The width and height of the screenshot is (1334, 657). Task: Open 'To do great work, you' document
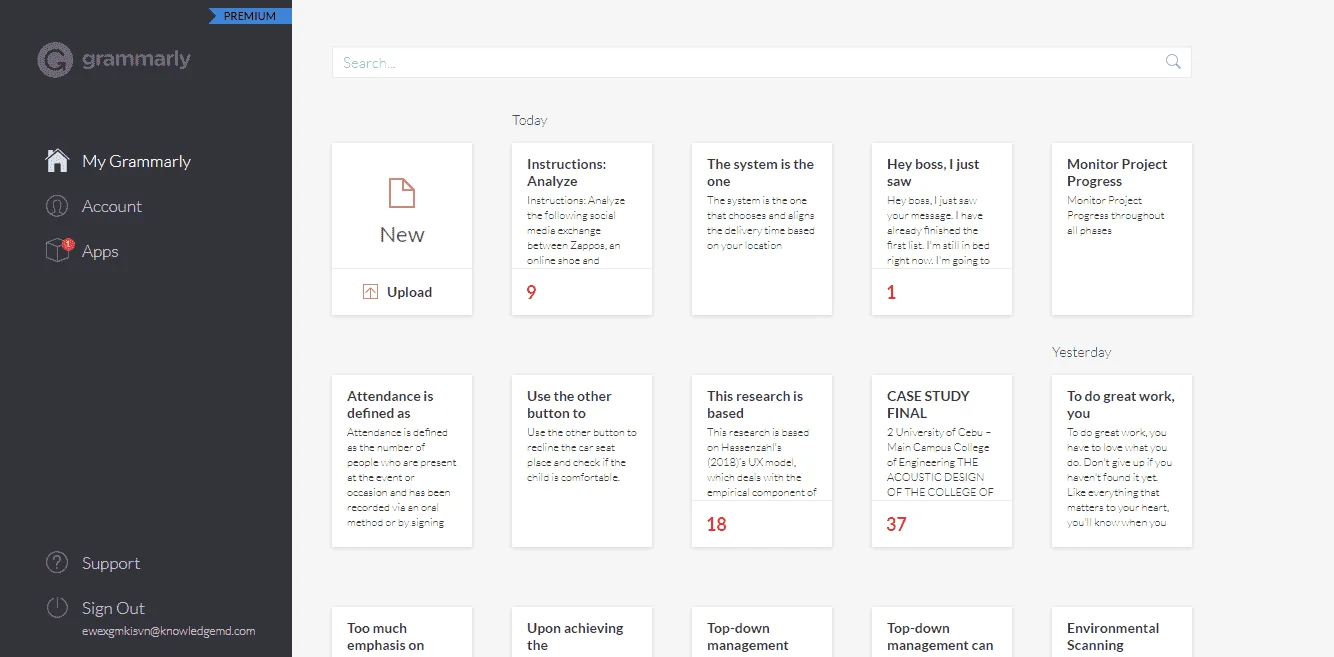click(x=1122, y=461)
